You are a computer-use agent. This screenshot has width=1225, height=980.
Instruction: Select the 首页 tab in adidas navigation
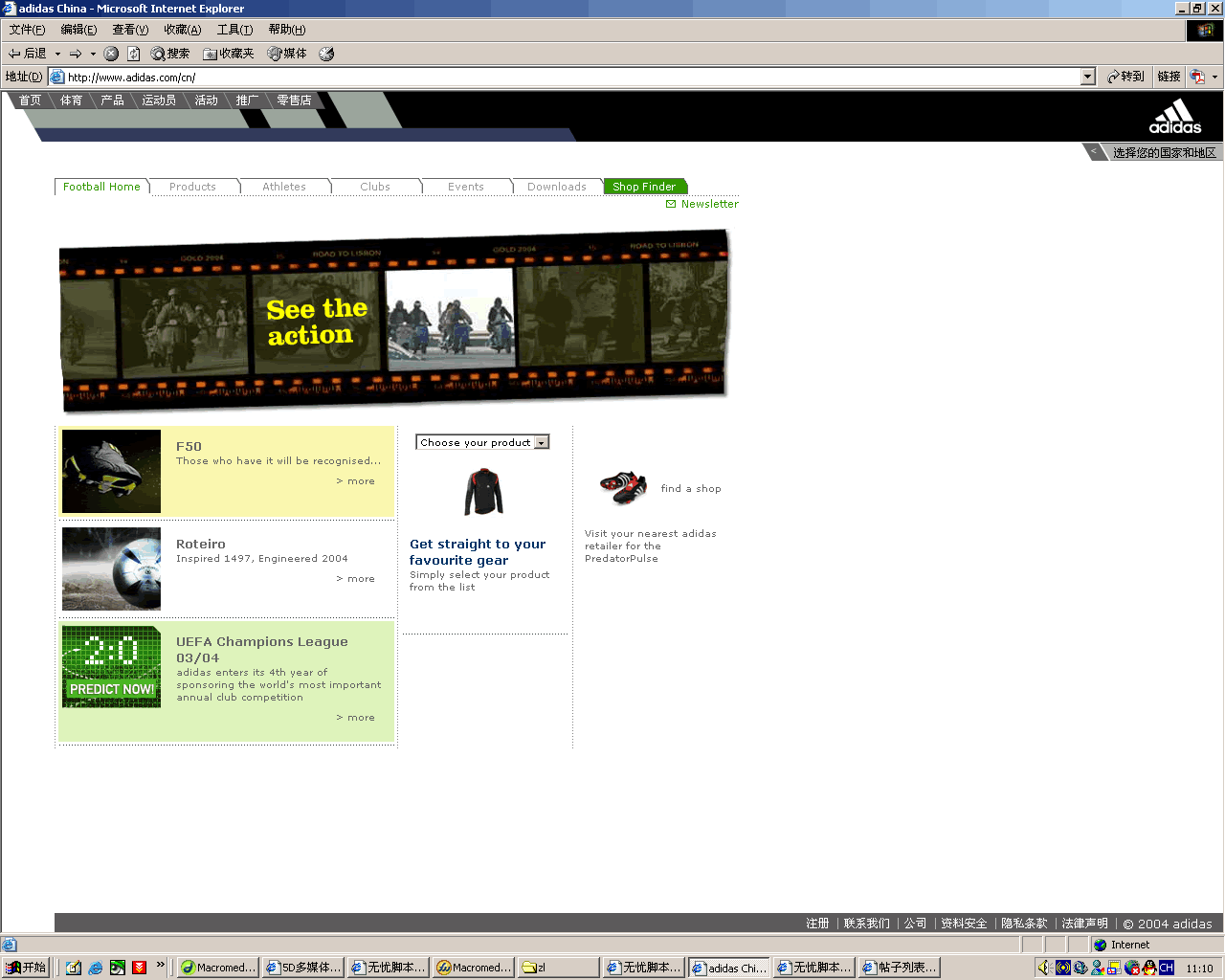(31, 100)
